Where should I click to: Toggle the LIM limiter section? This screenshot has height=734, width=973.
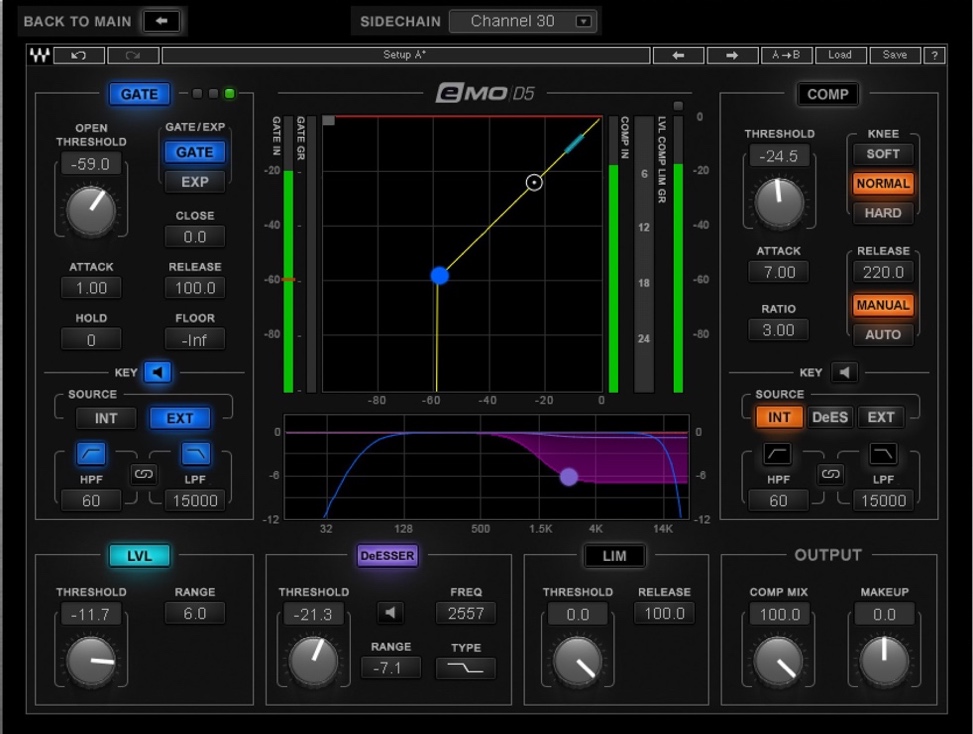click(614, 556)
